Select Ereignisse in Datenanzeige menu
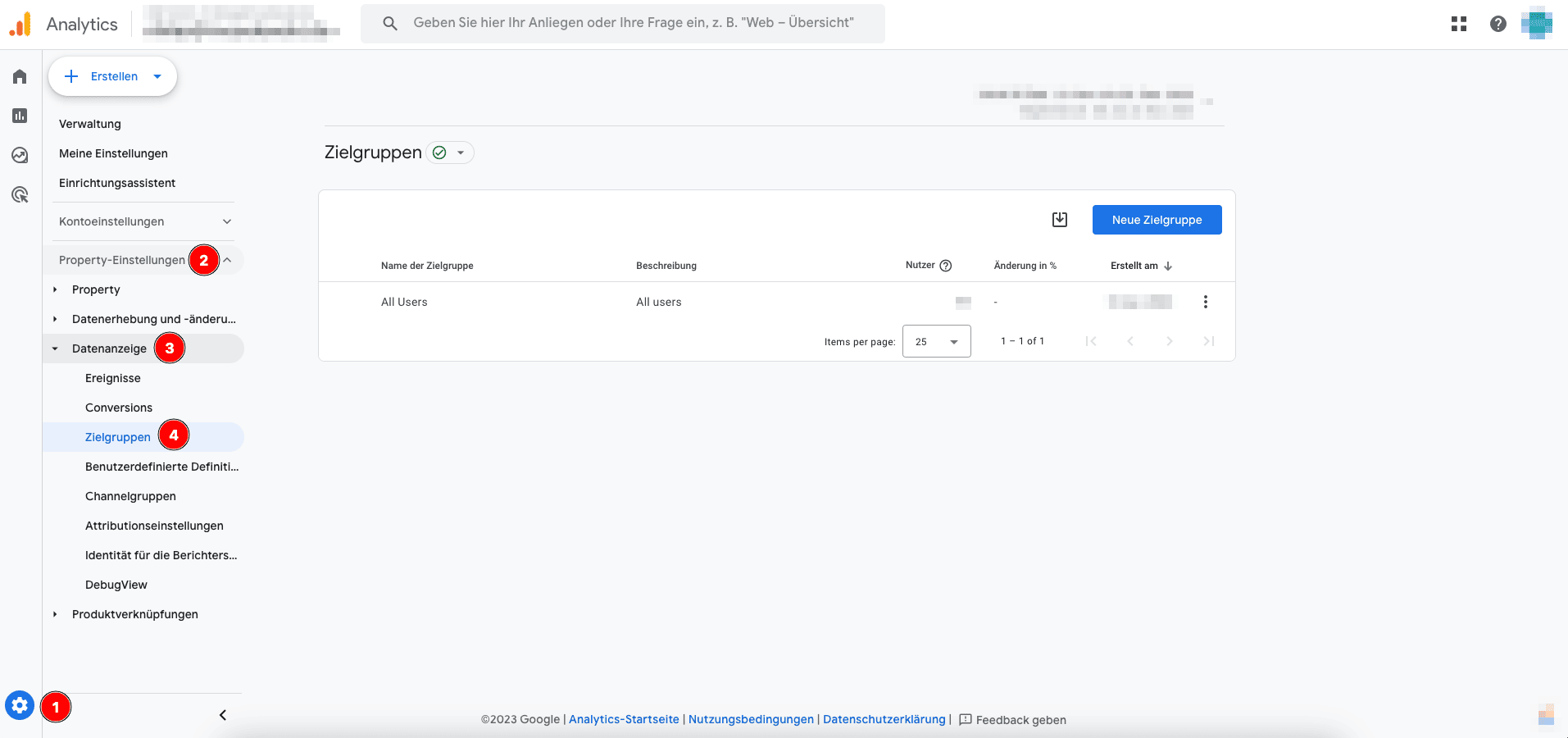The width and height of the screenshot is (1568, 738). click(113, 378)
